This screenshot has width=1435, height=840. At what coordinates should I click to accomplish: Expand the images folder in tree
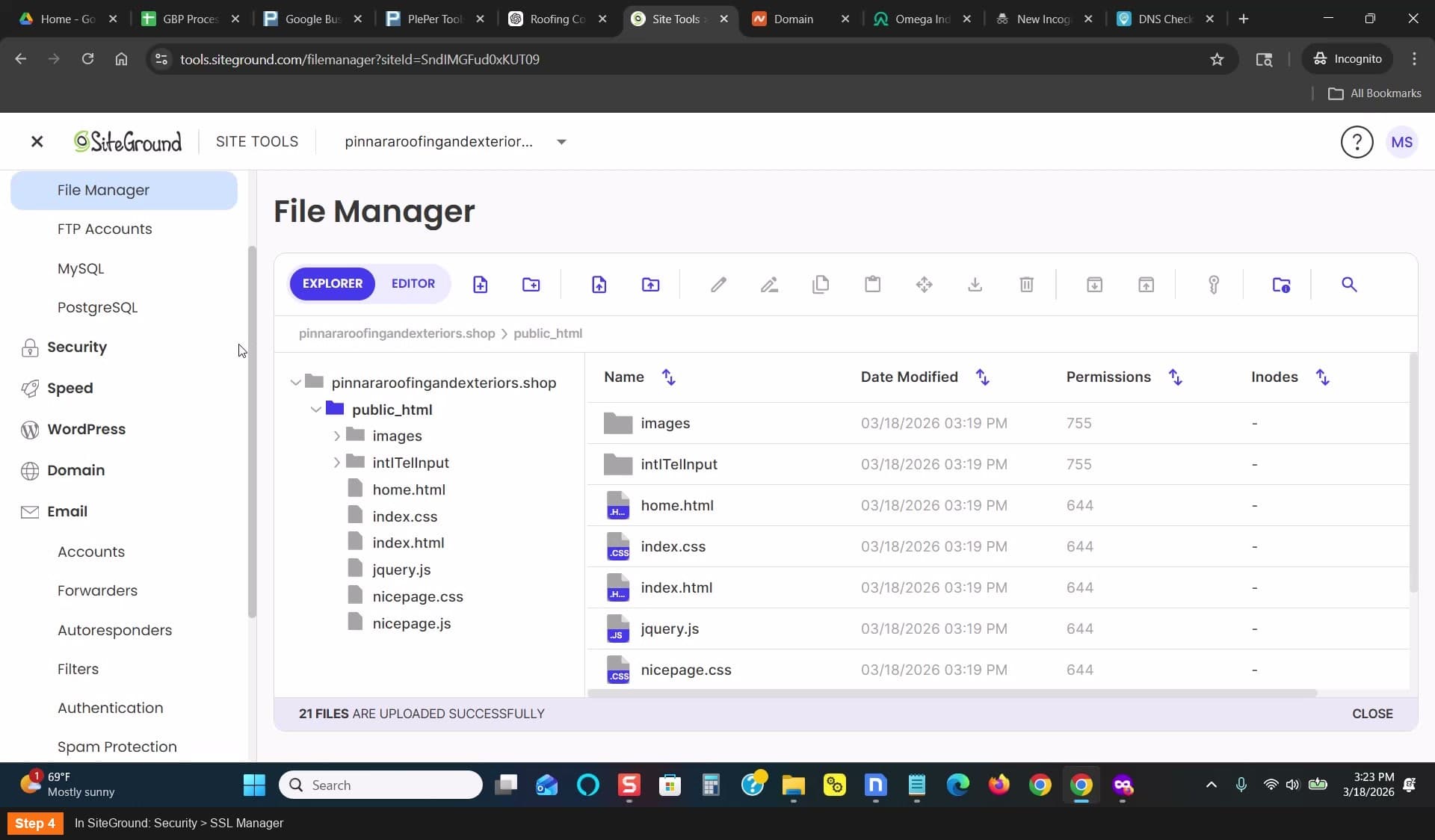pos(337,436)
